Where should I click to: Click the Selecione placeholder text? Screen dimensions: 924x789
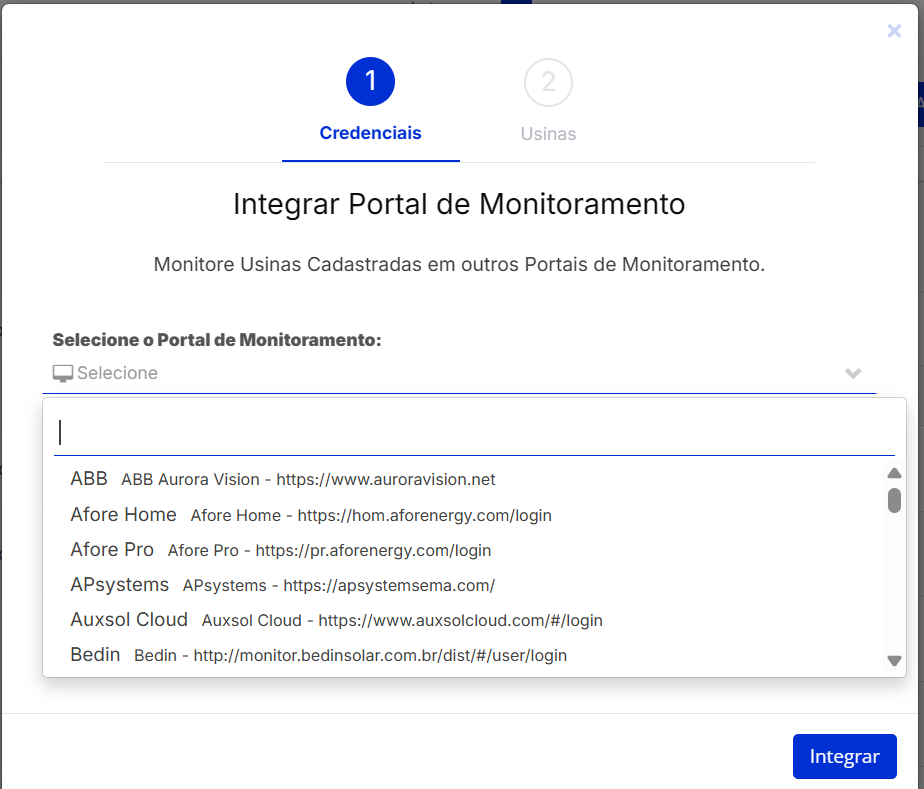click(117, 373)
